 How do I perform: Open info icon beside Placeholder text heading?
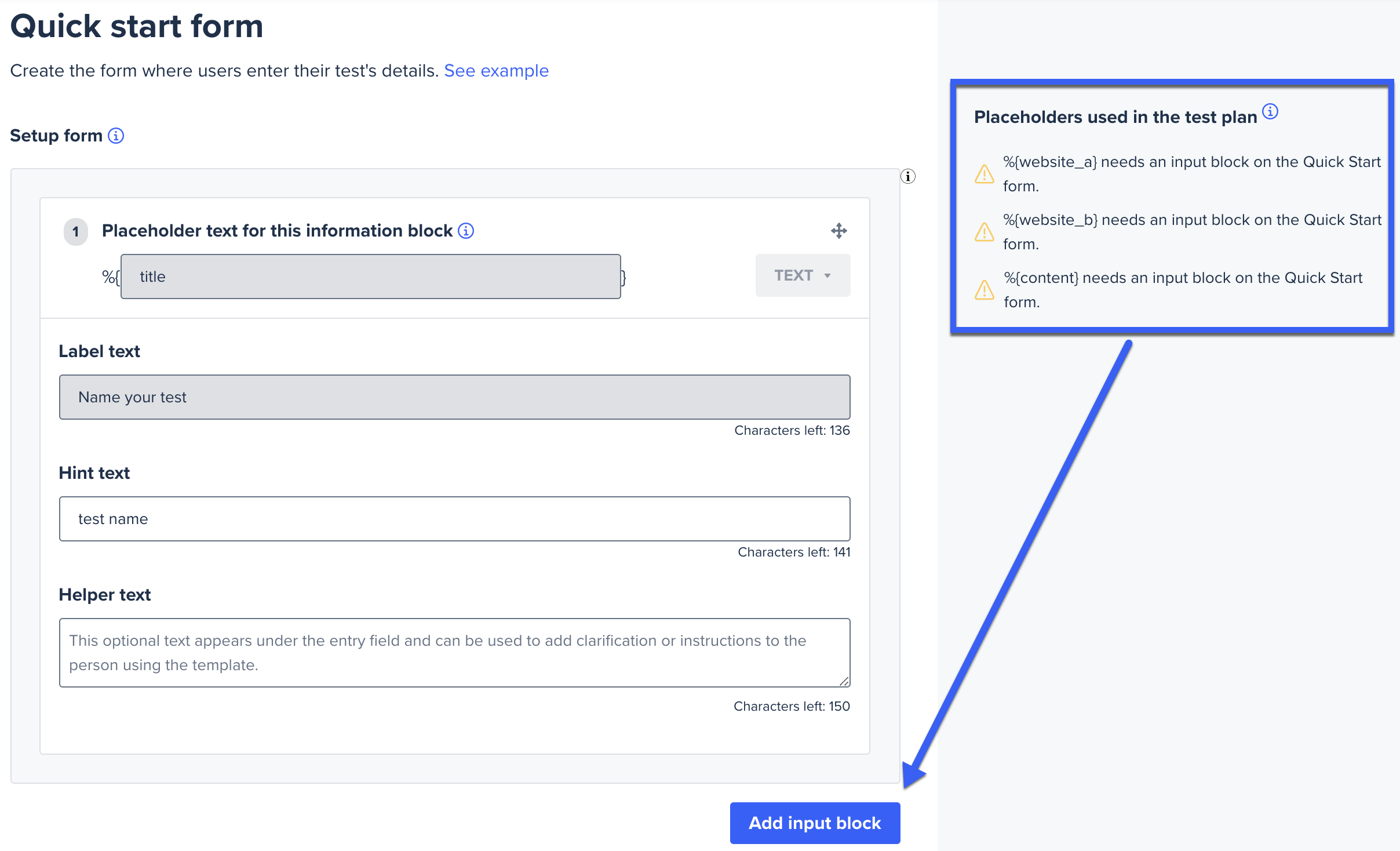tap(466, 231)
